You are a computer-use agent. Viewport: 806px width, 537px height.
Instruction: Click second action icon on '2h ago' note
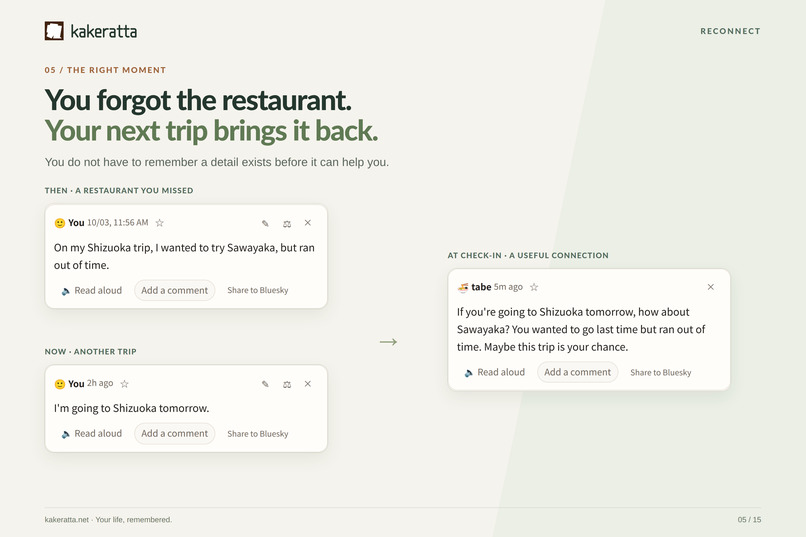point(287,384)
